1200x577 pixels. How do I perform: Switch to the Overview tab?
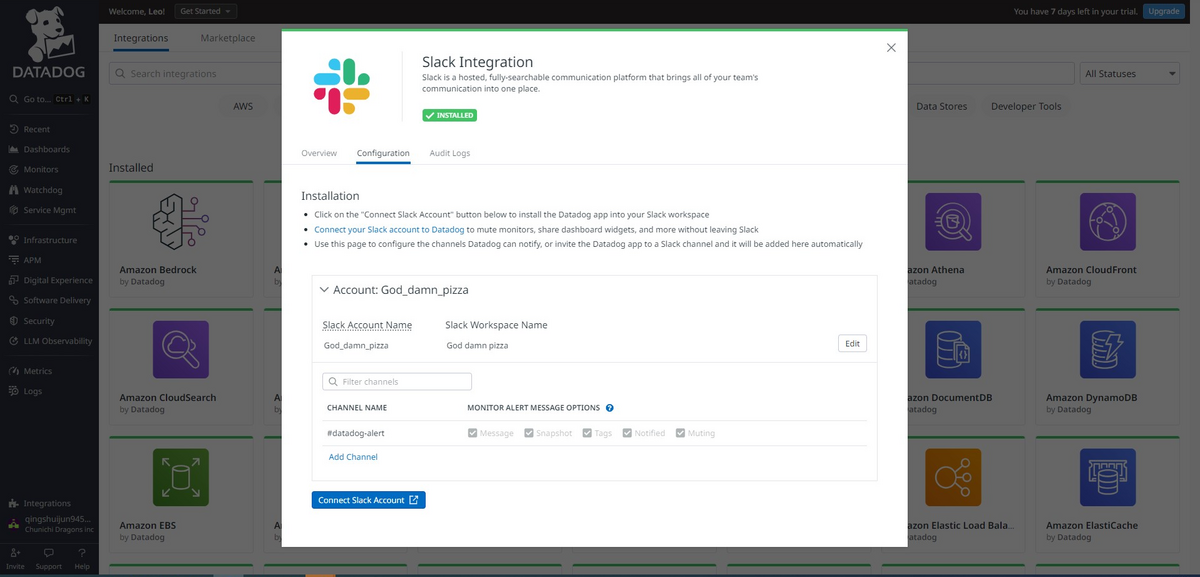click(319, 153)
